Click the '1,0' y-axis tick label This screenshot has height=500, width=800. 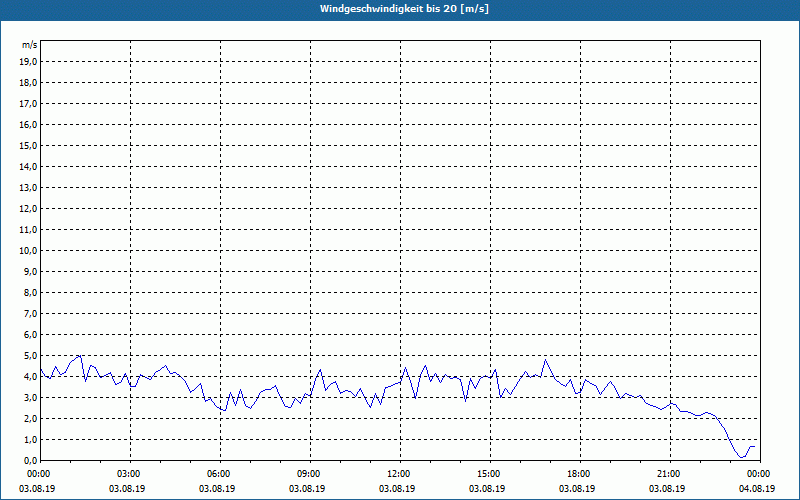click(30, 439)
